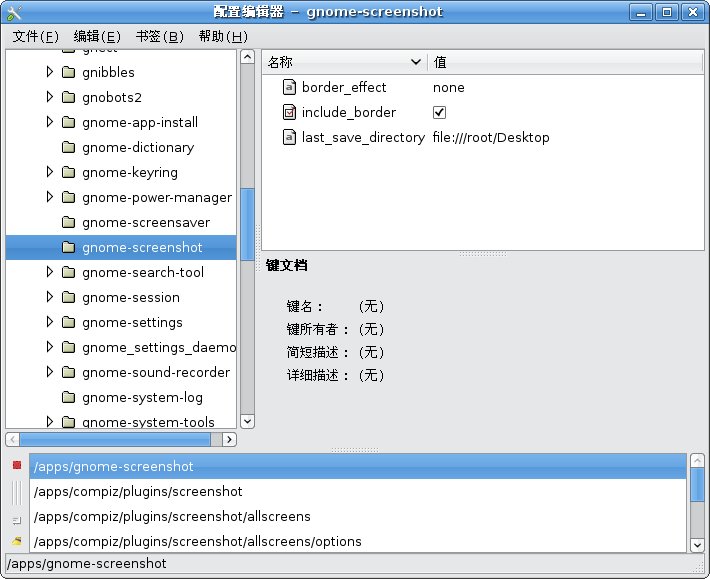Click the return-arrow icon beside search results

[17, 521]
